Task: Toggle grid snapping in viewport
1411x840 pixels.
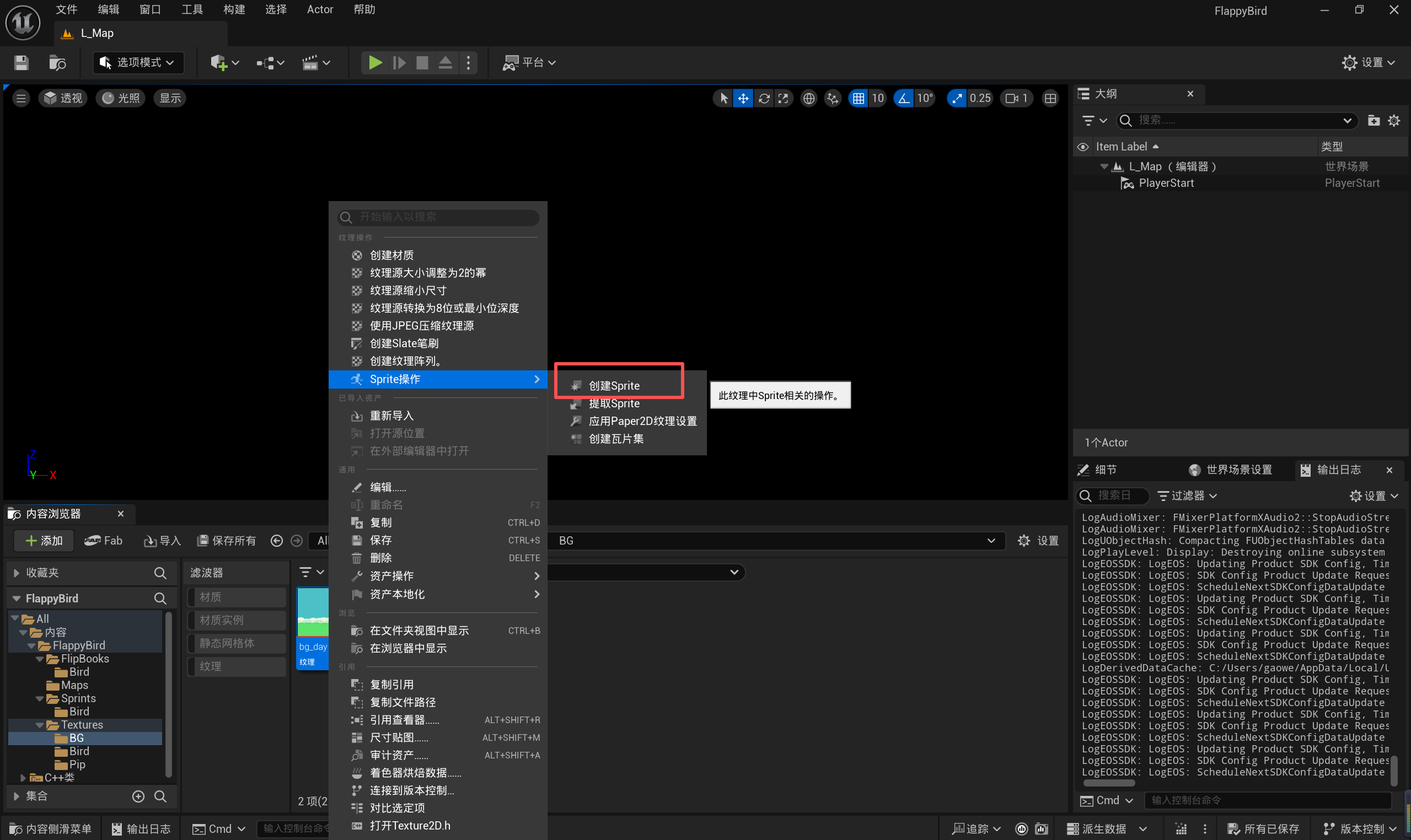Action: coord(859,99)
